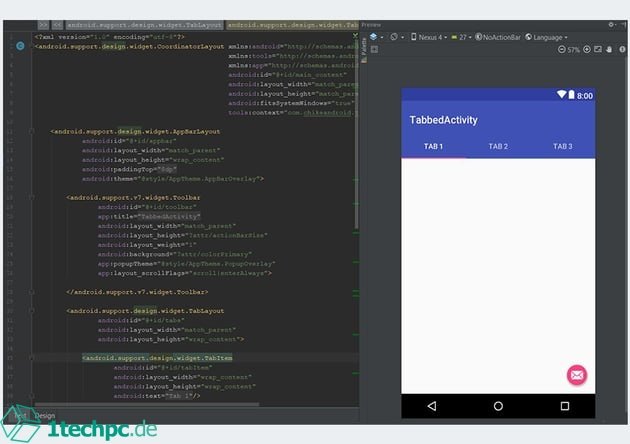Click the Android home circle button
Viewport: 630px width, 444px height.
coord(498,406)
